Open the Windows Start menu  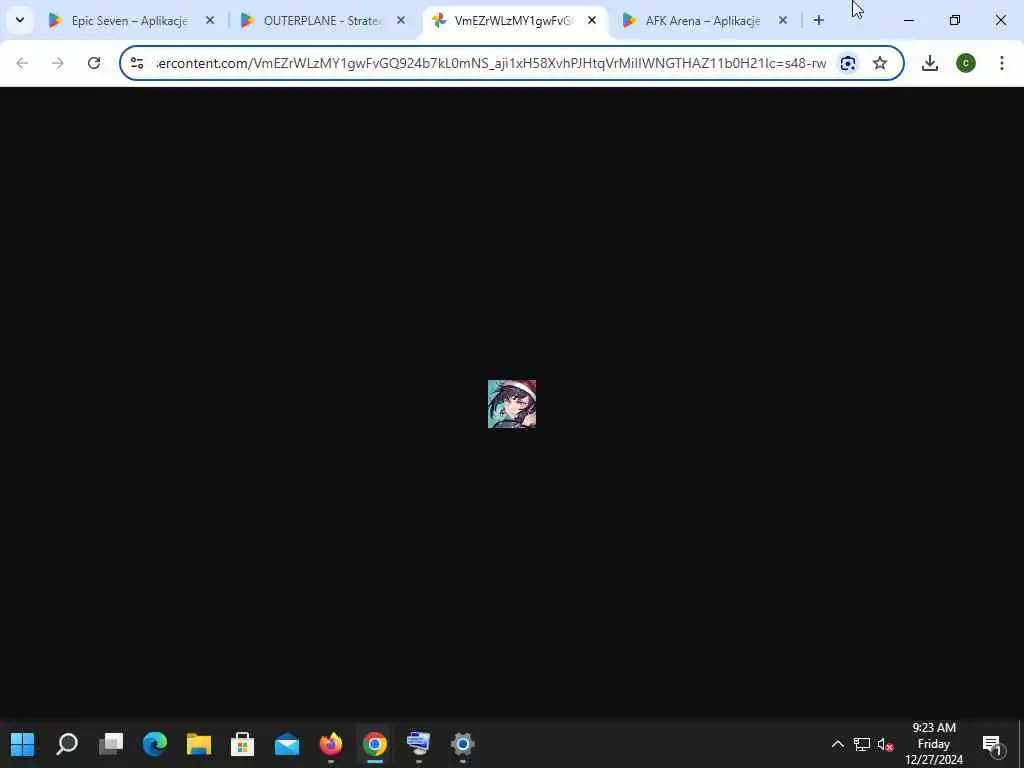(23, 744)
